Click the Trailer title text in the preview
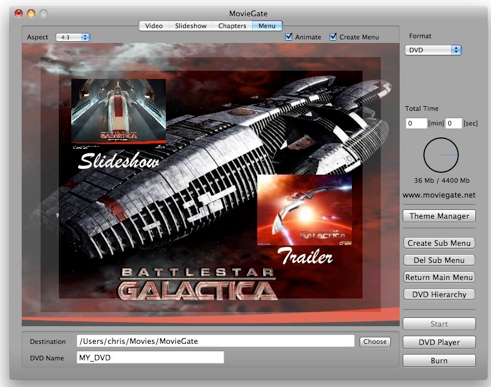Image resolution: width=491 pixels, height=387 pixels. tap(305, 257)
